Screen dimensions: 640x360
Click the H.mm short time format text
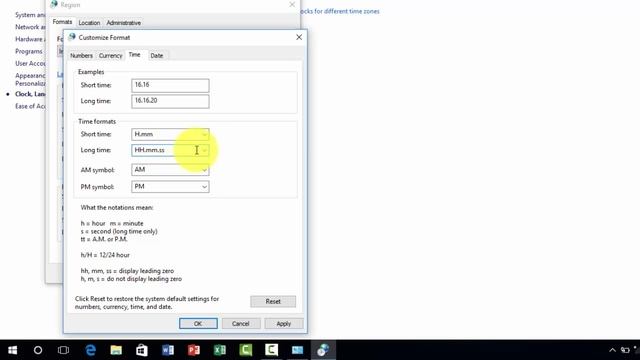click(144, 134)
